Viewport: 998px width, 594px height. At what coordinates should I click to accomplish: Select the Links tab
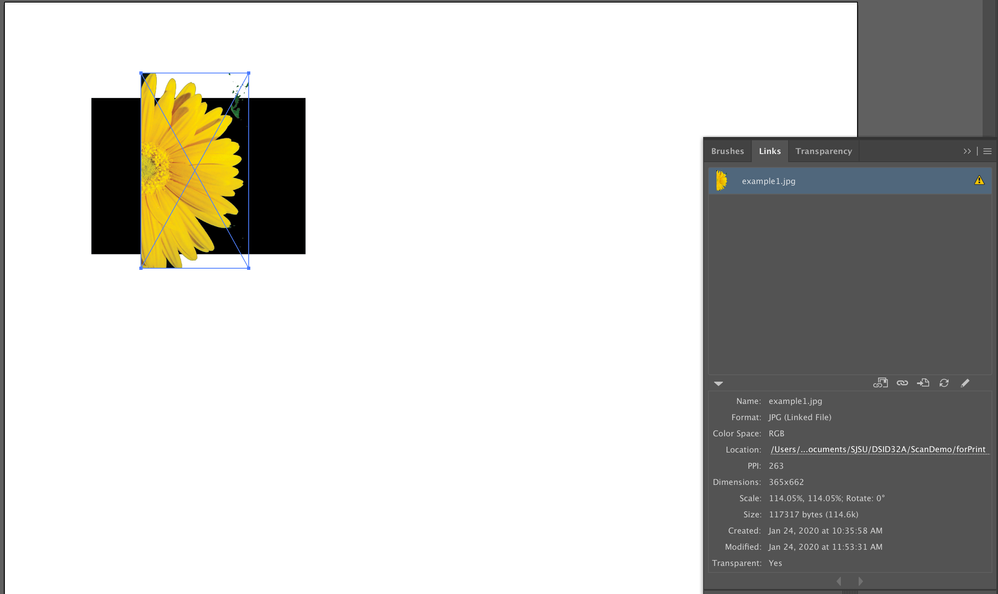[x=770, y=151]
